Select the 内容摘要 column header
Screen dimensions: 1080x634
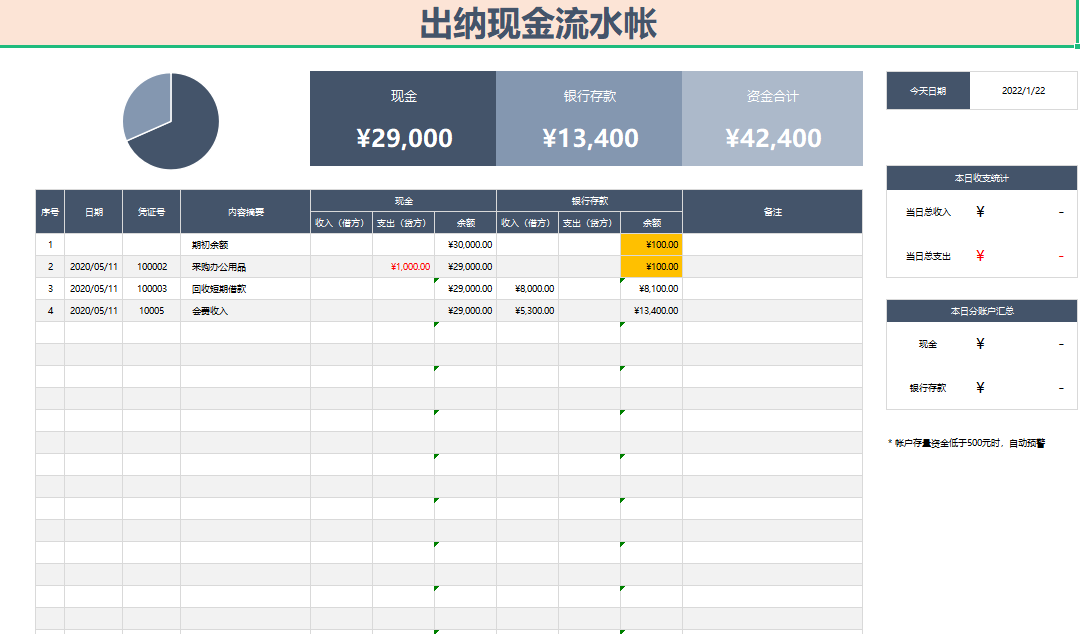245,211
